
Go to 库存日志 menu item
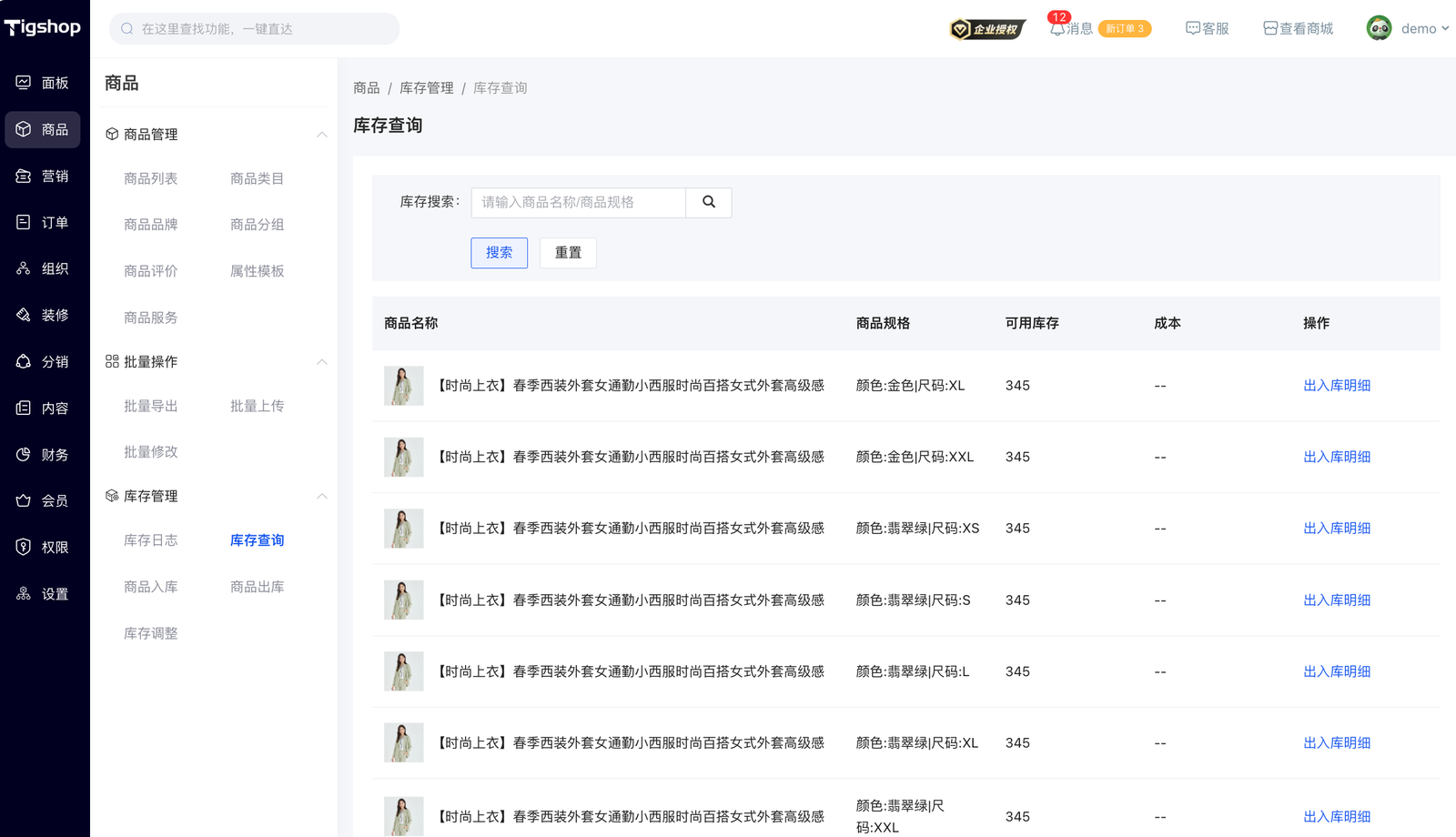[151, 540]
